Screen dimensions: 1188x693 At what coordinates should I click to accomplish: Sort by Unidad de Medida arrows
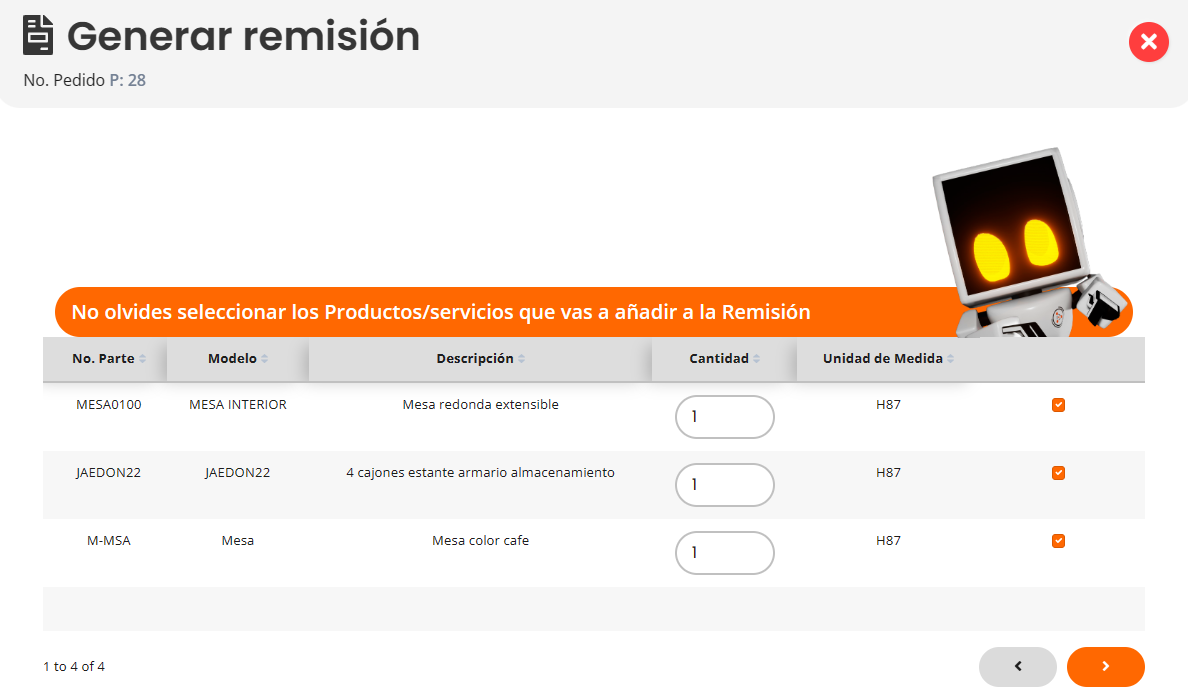[950, 359]
